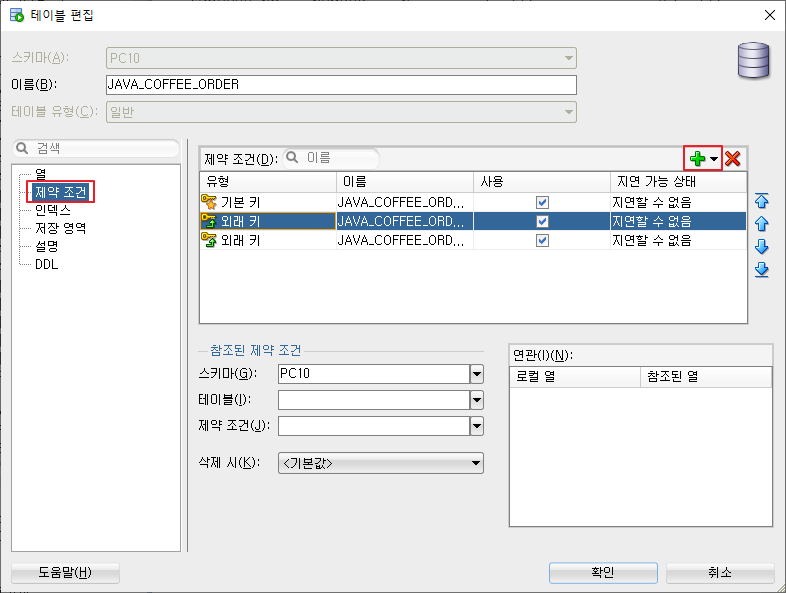Toggle 사용 checkbox for the selected 외래 키 row
The image size is (786, 593).
coord(542,222)
